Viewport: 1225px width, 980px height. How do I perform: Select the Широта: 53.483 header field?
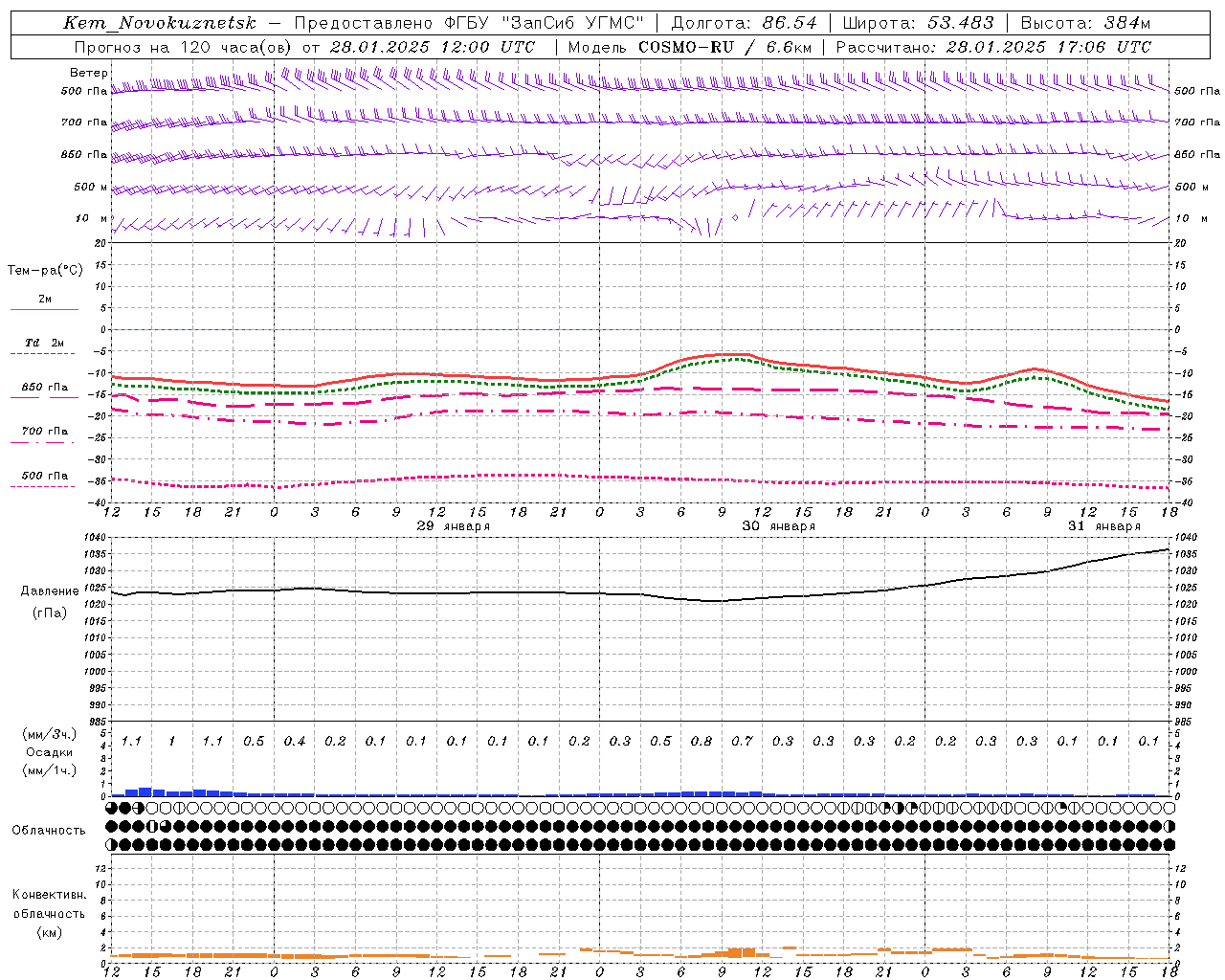[x=918, y=23]
